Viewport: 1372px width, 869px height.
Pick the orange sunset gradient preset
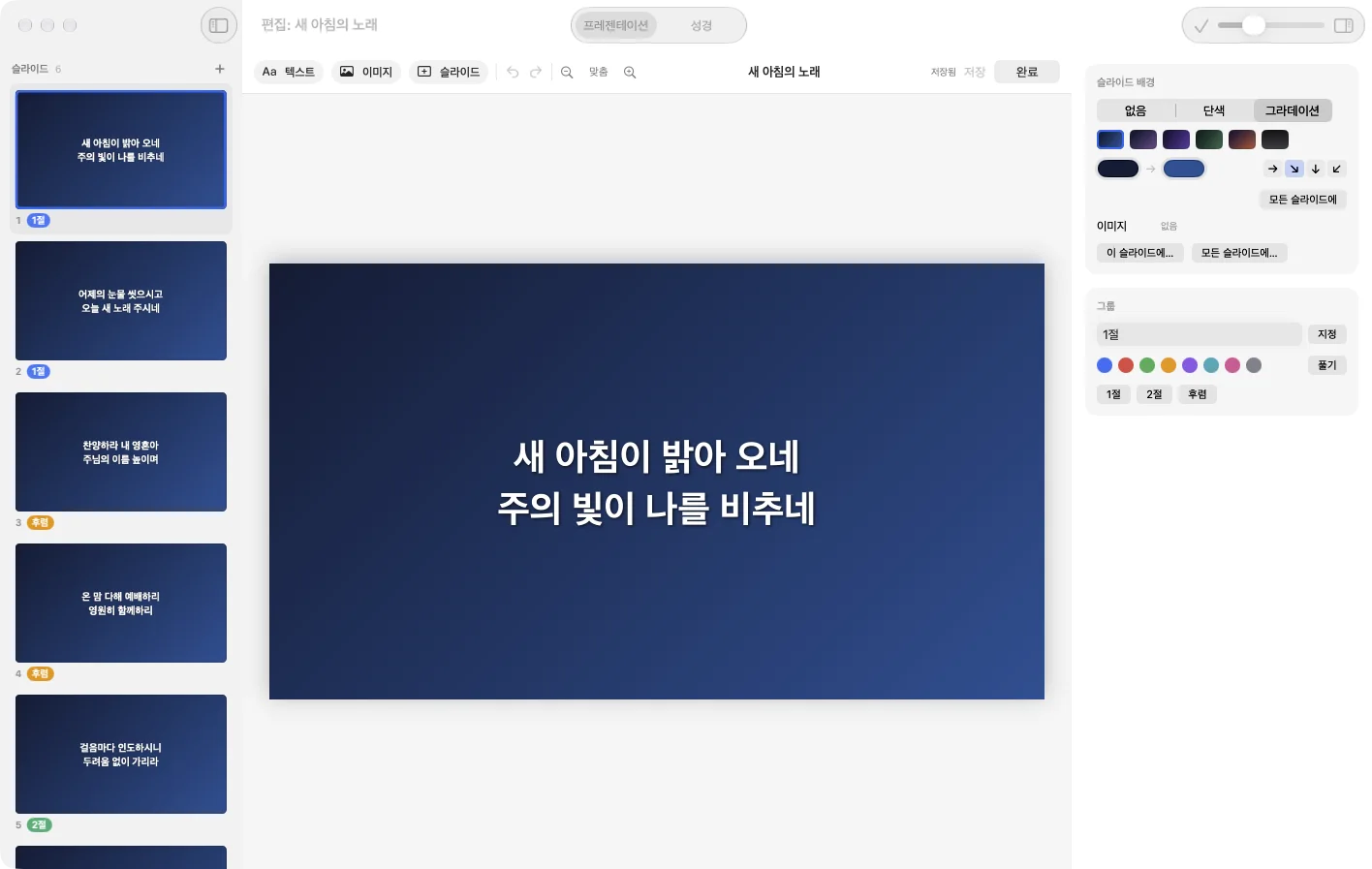tap(1242, 140)
